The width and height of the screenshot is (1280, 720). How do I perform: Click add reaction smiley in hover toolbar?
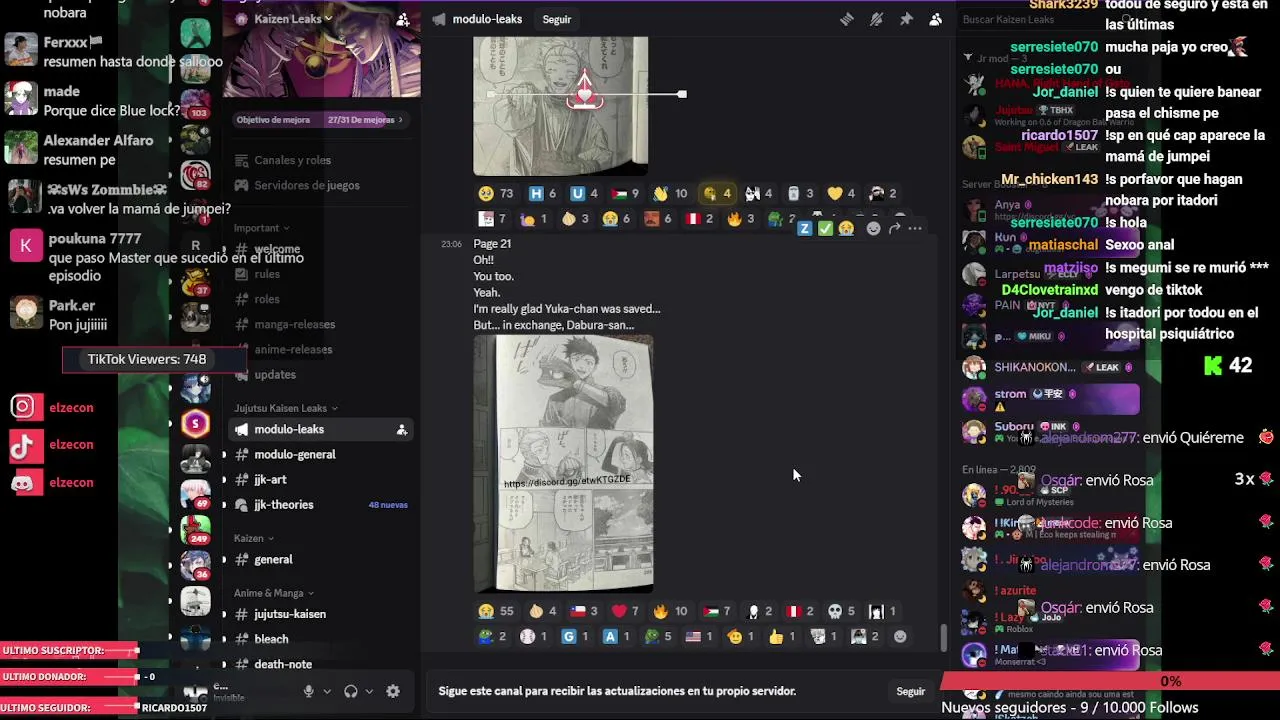point(873,228)
